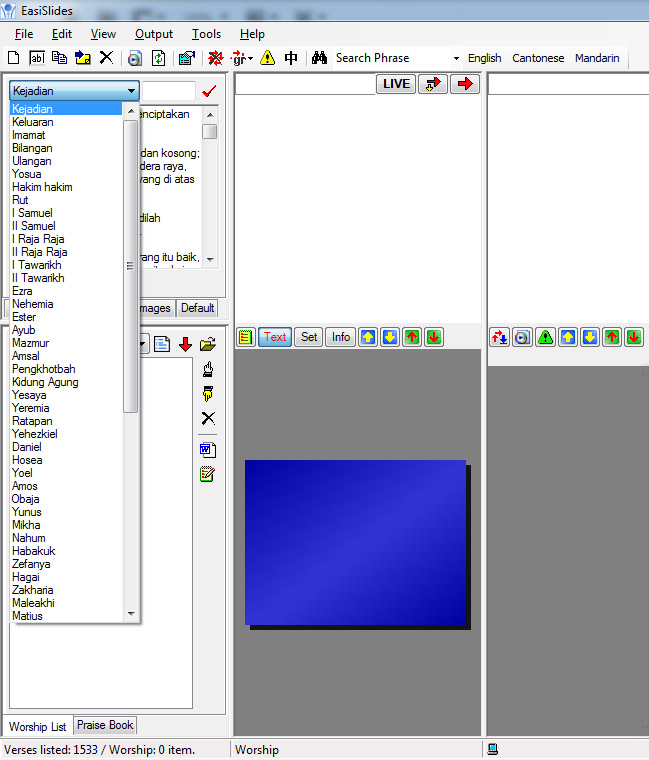The height and width of the screenshot is (760, 649).
Task: Click the open folder icon in the worship panel
Action: click(x=208, y=344)
